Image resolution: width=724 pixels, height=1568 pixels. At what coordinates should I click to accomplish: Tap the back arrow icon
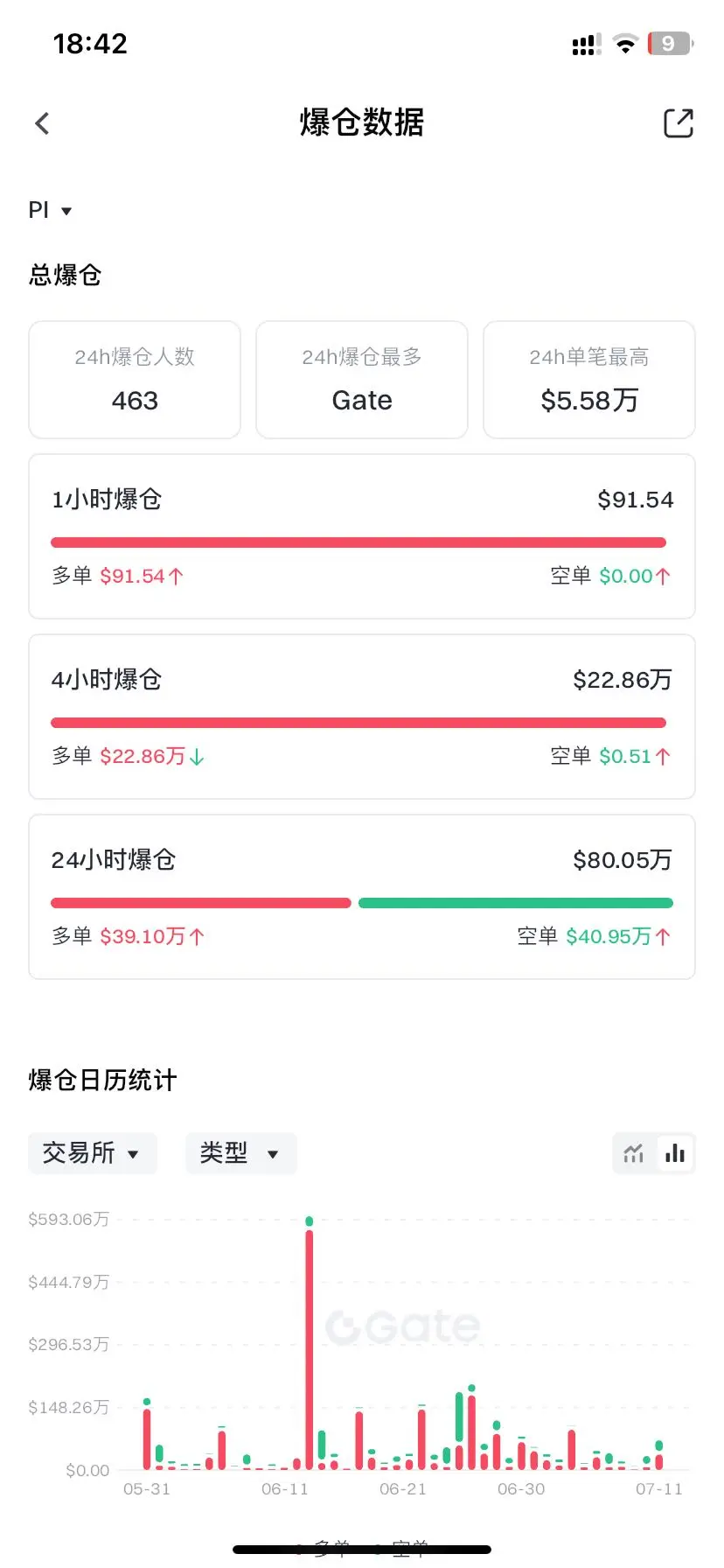pyautogui.click(x=42, y=123)
